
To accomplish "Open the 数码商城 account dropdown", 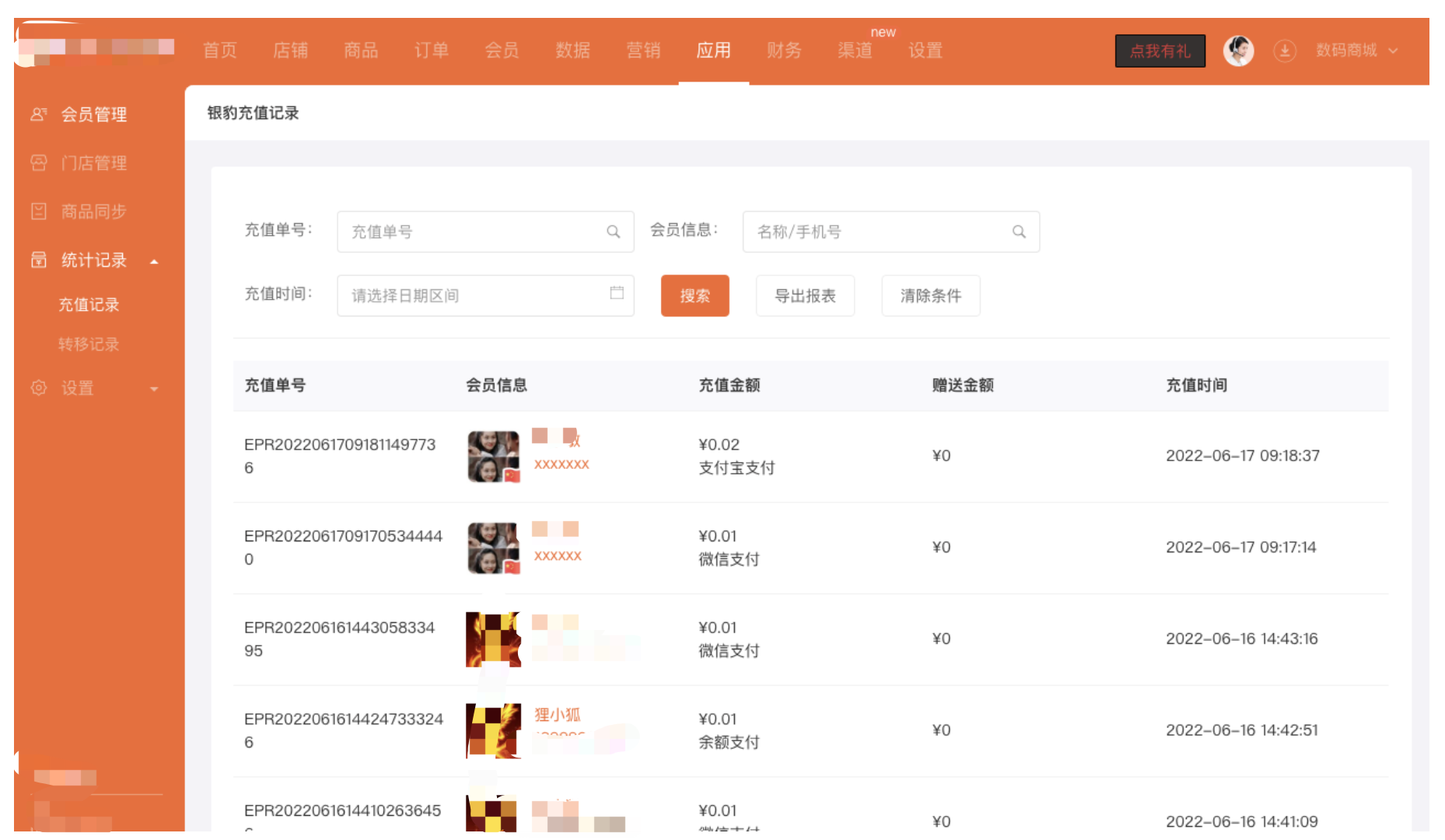I will (1356, 51).
